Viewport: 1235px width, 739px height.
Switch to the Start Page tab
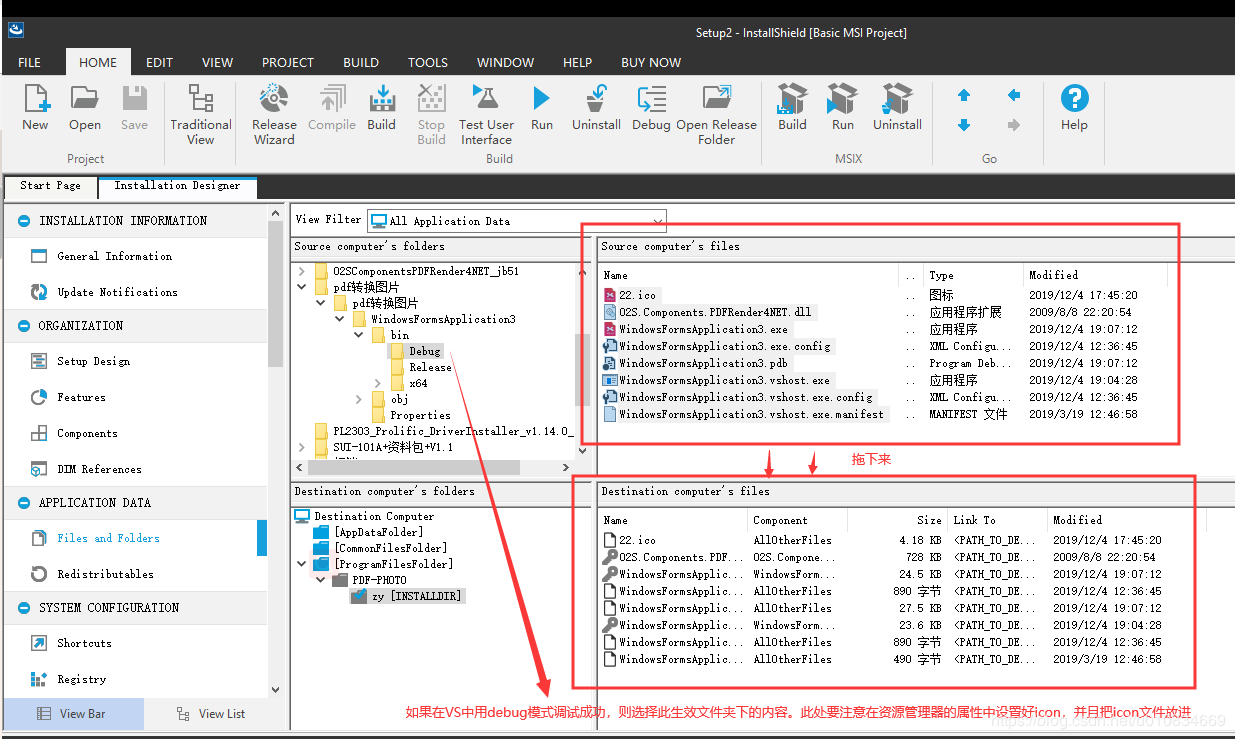50,186
